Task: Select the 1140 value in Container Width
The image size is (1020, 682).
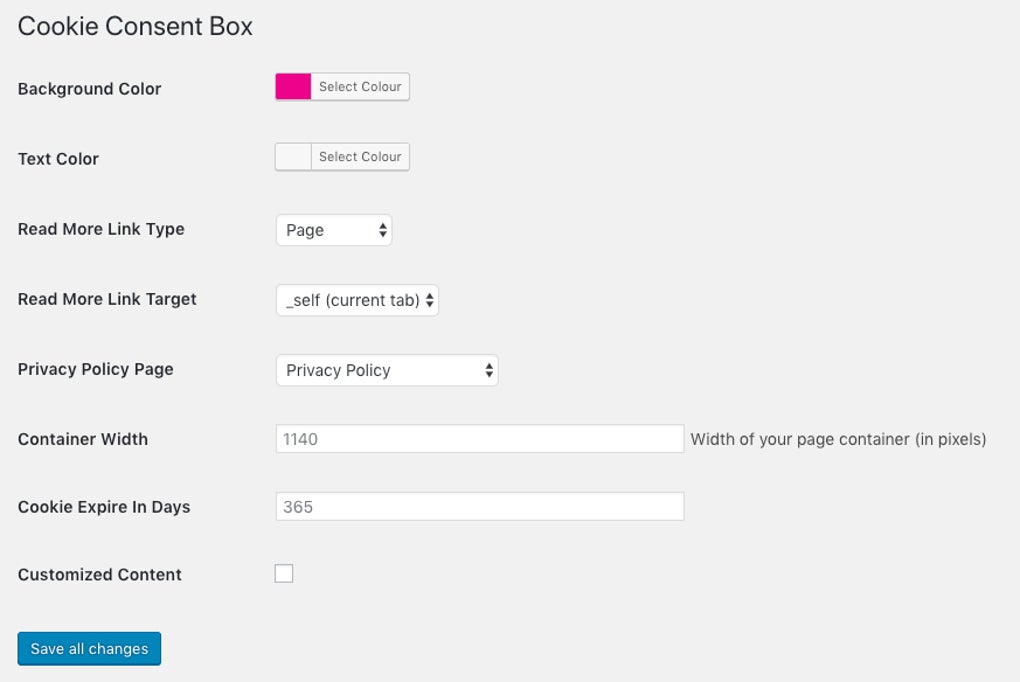Action: coord(480,438)
